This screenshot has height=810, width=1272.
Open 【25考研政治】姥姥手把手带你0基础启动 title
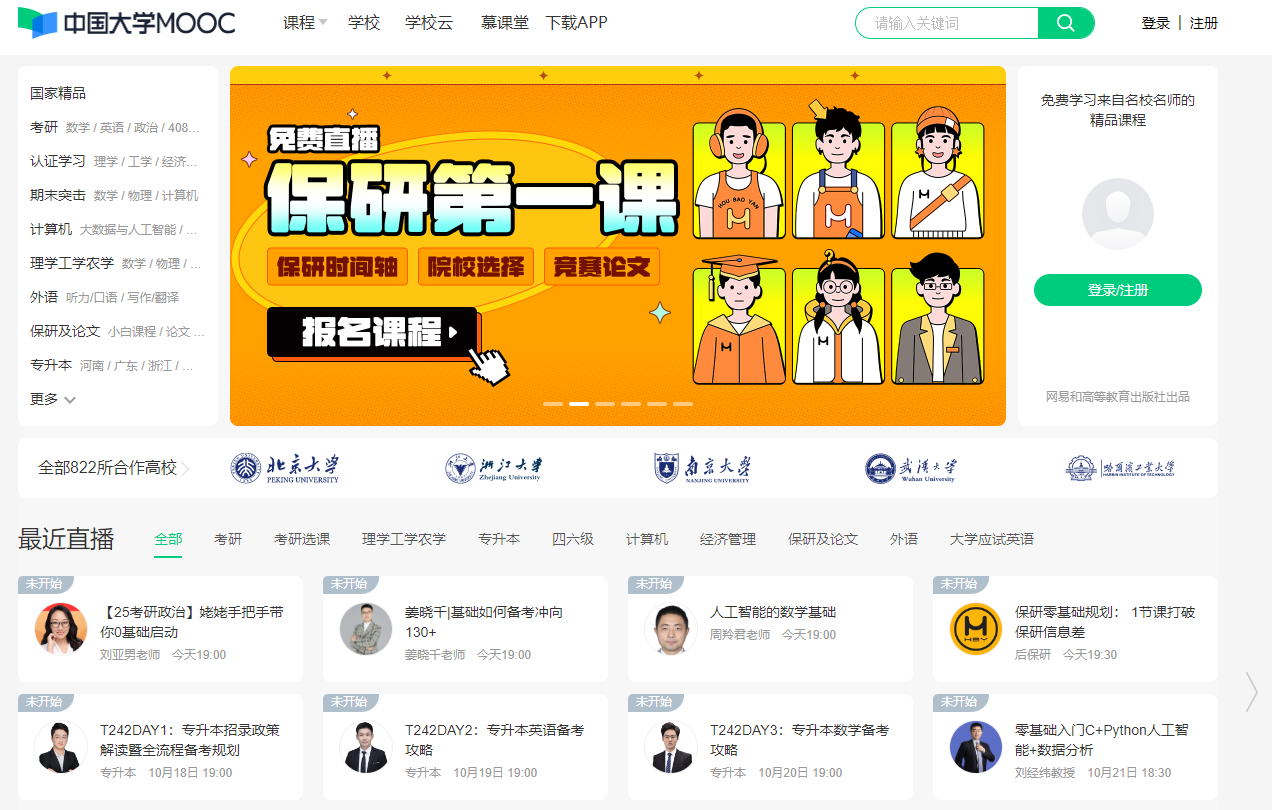(192, 622)
